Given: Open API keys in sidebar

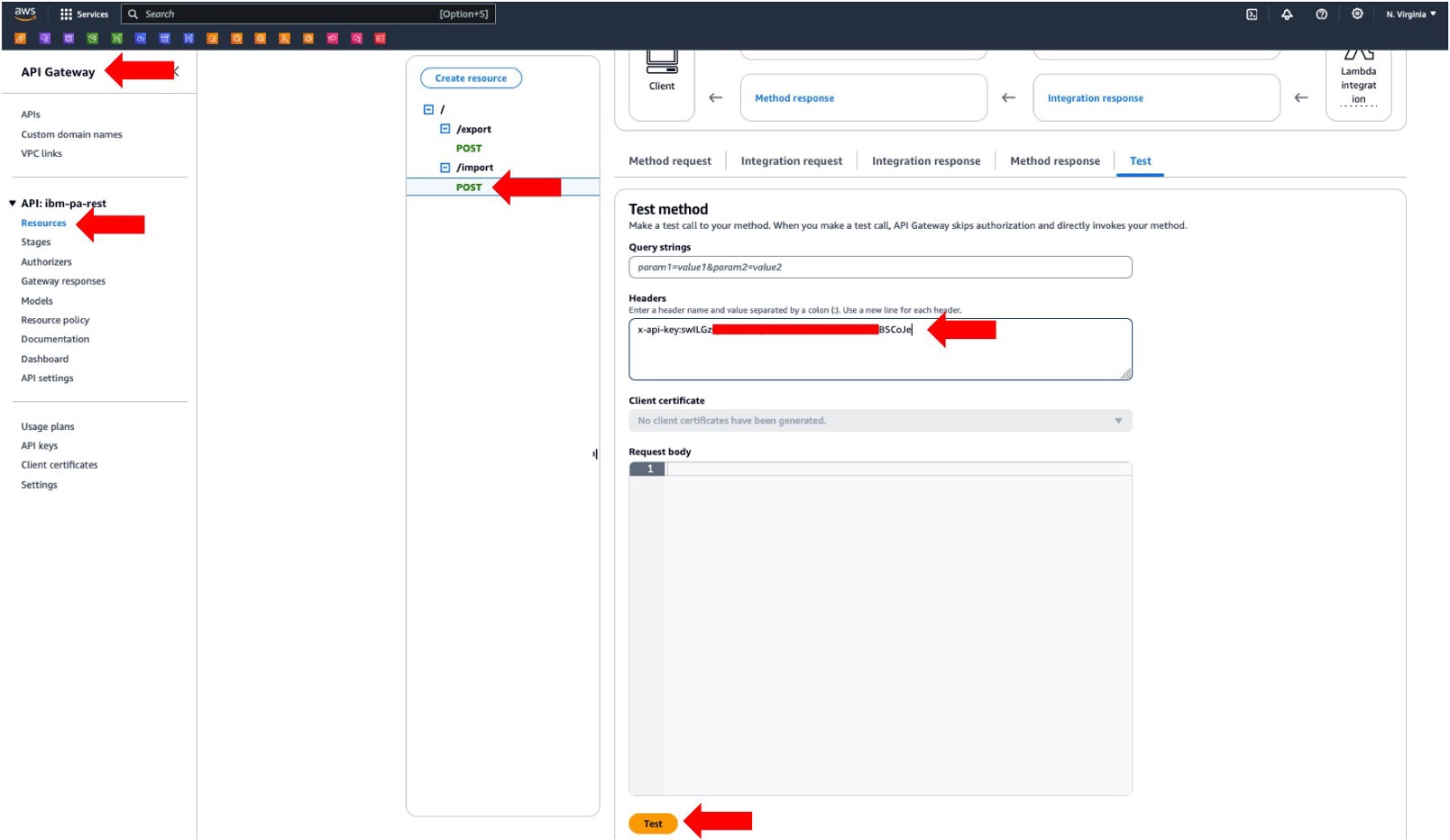Looking at the screenshot, I should click(x=39, y=446).
